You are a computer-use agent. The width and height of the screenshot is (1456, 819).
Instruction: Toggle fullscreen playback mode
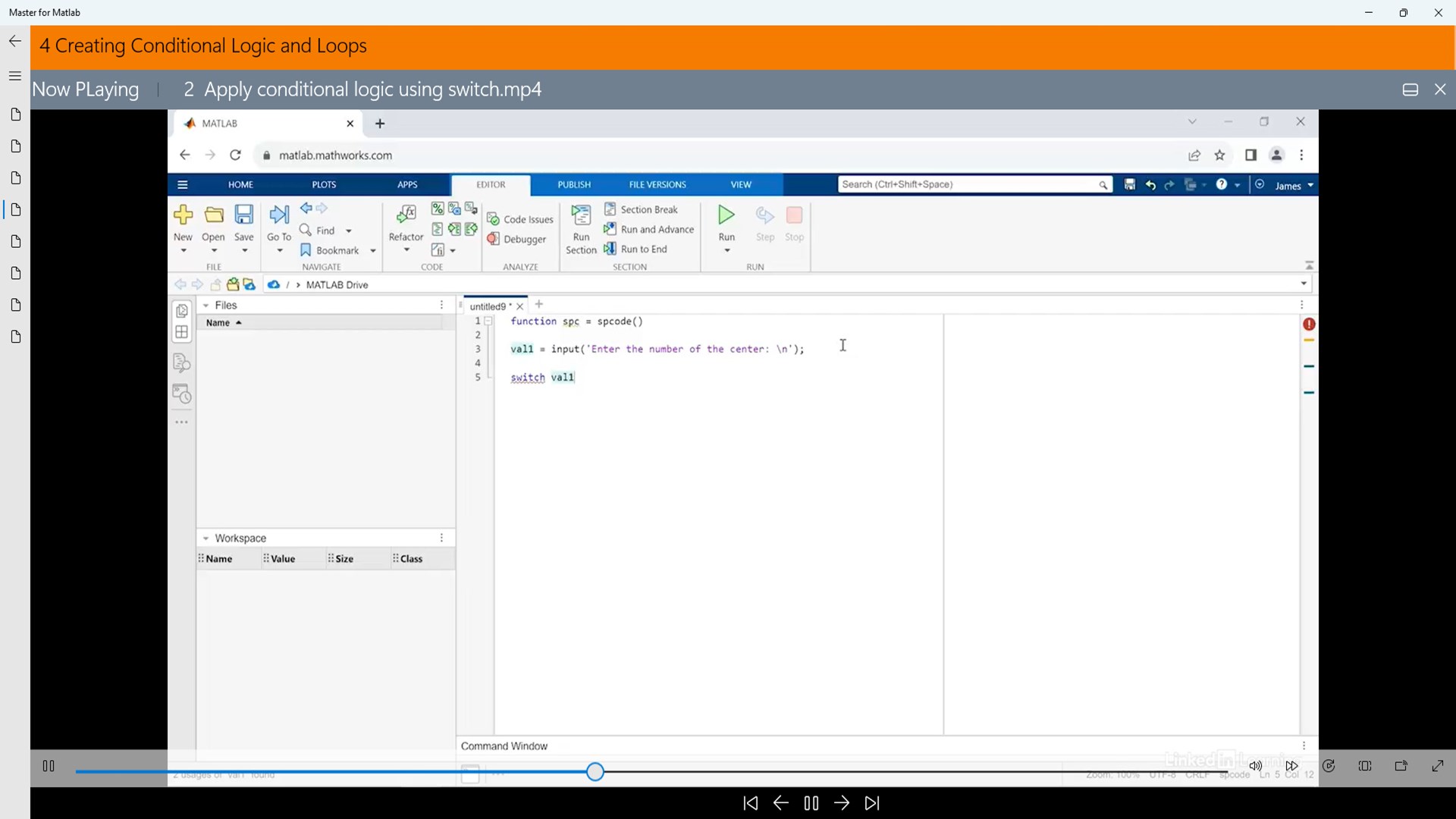pyautogui.click(x=1439, y=766)
